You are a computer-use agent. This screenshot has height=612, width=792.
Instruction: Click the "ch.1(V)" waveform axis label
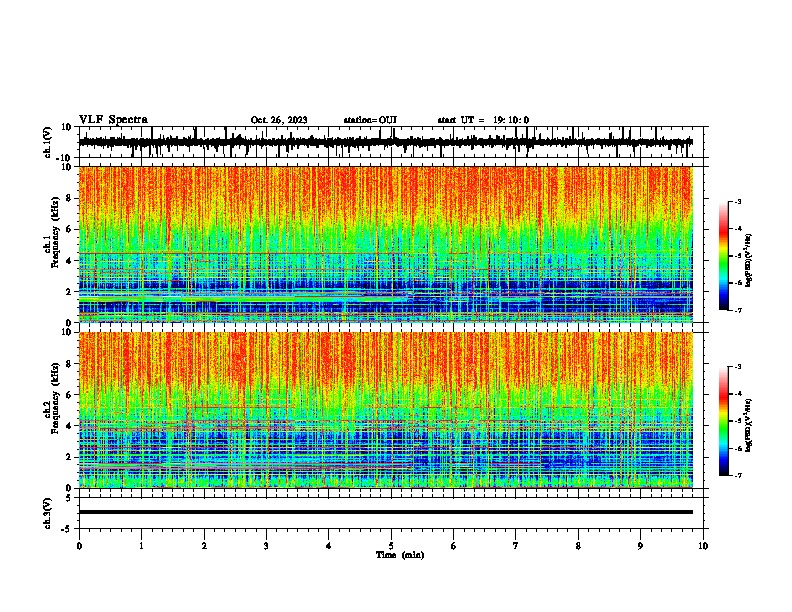pyautogui.click(x=48, y=142)
